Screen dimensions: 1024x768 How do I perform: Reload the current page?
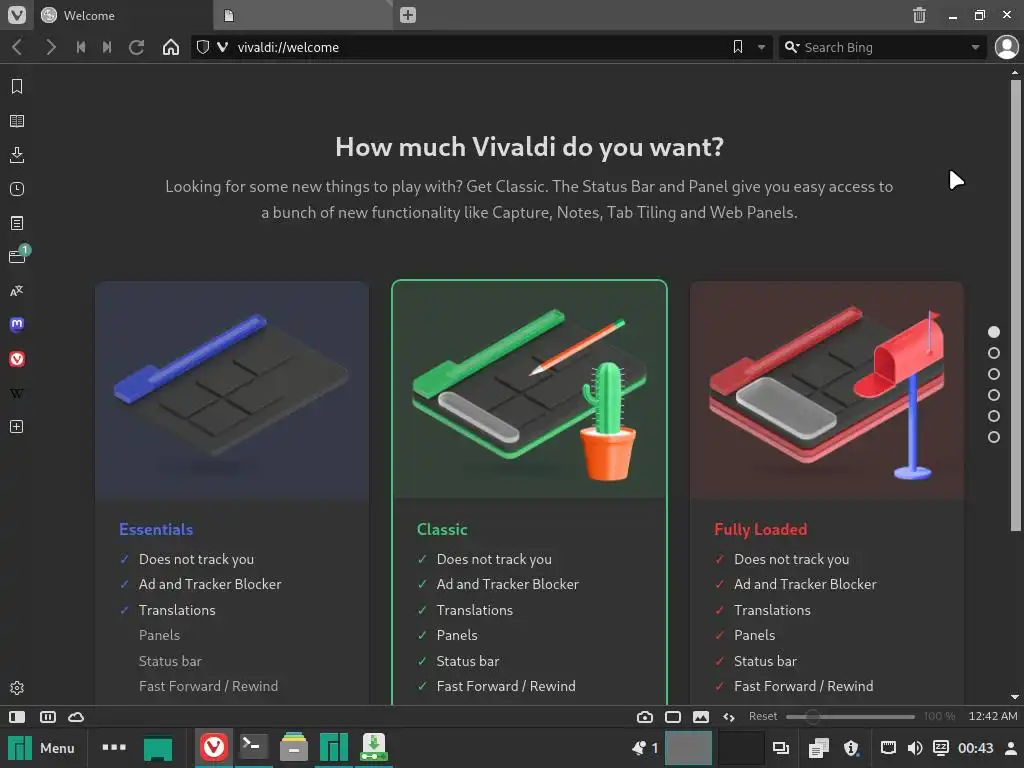coord(136,47)
